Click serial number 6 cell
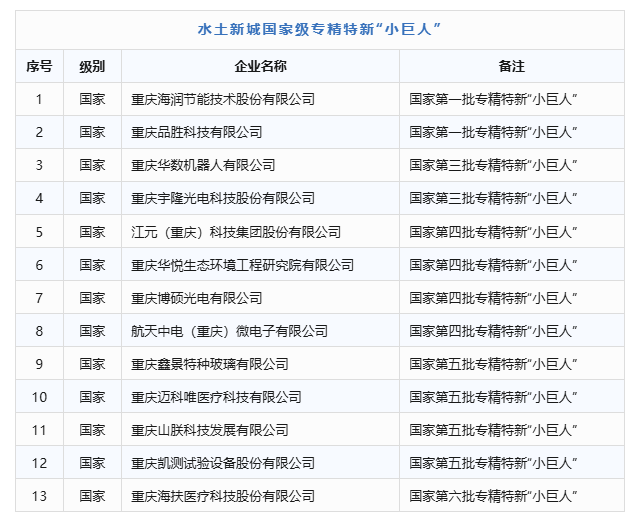 (39, 265)
